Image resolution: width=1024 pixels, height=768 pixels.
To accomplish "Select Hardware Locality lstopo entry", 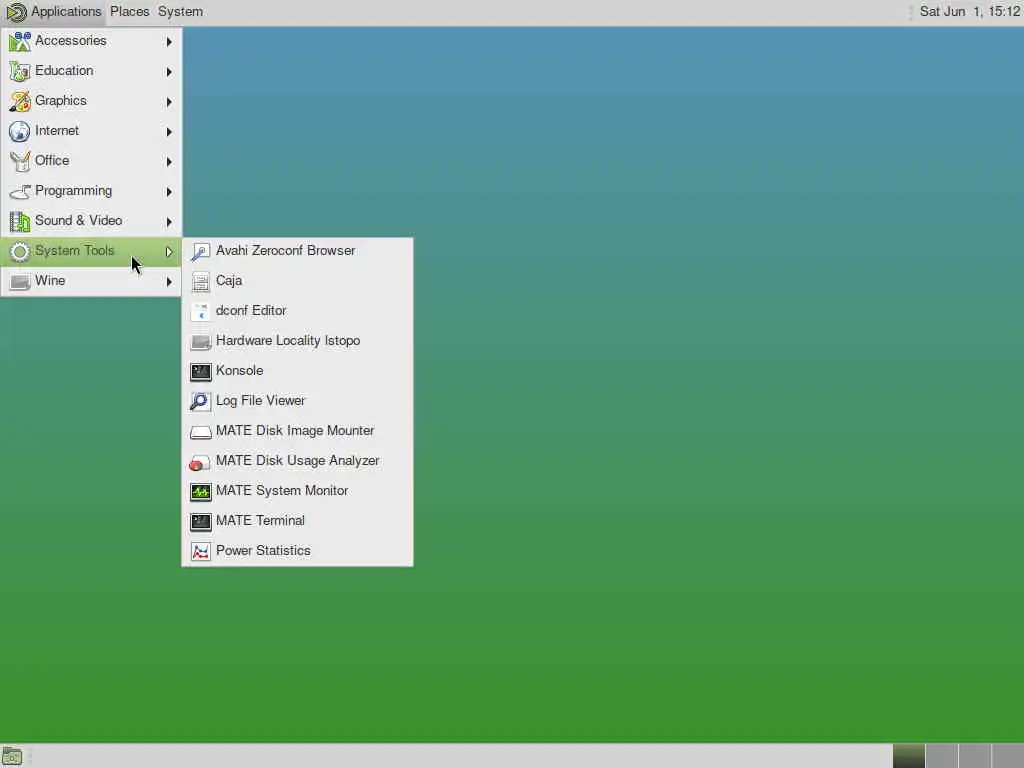I will click(x=297, y=342).
